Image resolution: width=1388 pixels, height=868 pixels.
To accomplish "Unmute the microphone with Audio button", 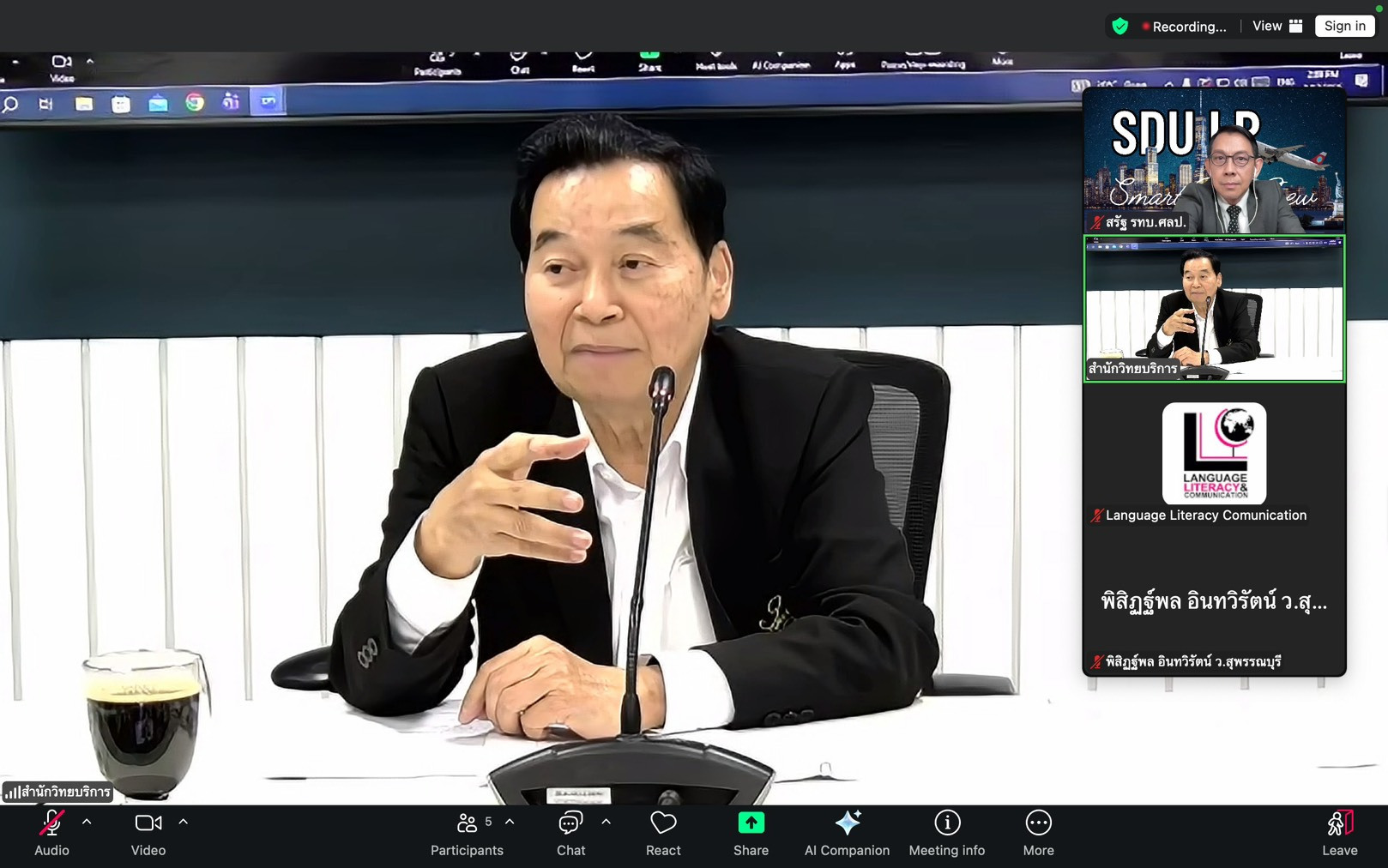I will pos(51,834).
